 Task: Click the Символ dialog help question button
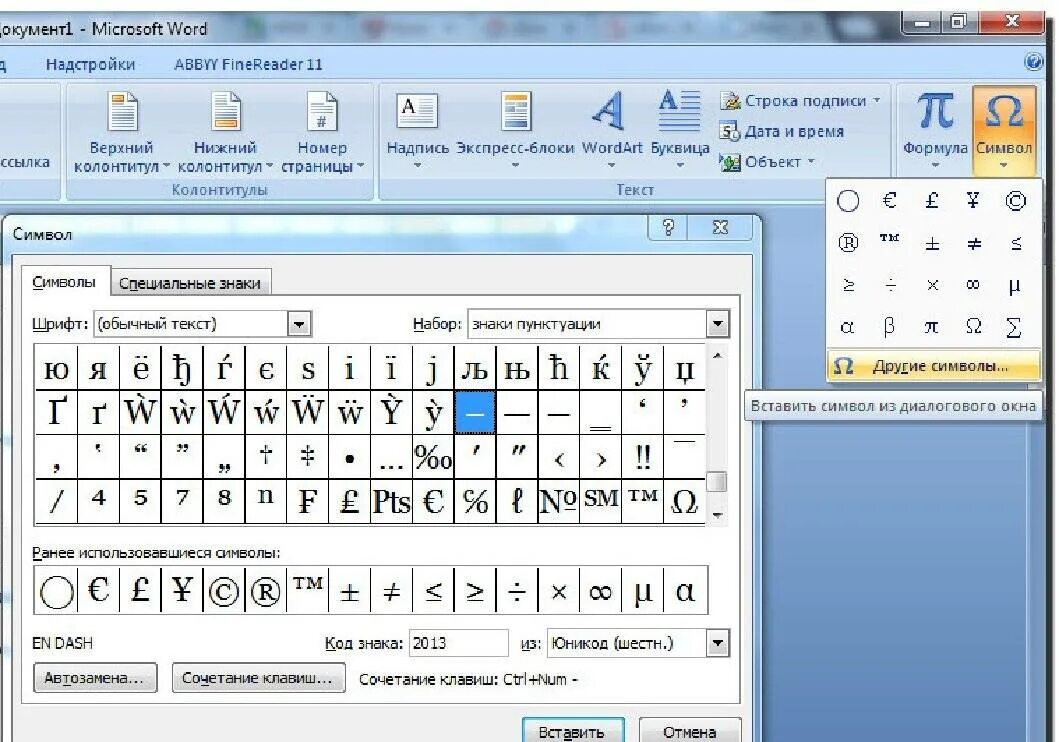pyautogui.click(x=668, y=228)
